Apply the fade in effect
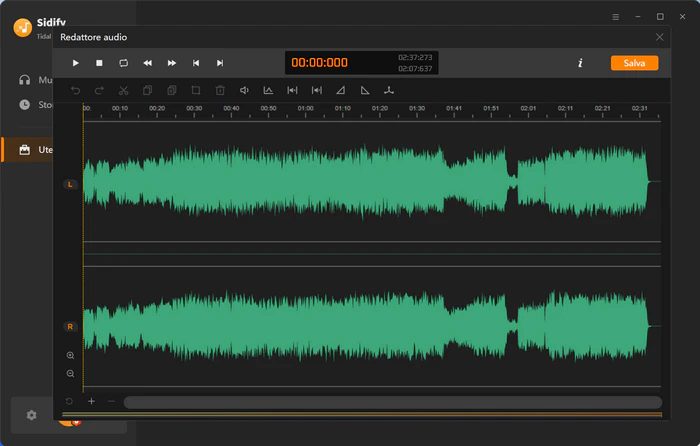700x446 pixels. coord(341,91)
